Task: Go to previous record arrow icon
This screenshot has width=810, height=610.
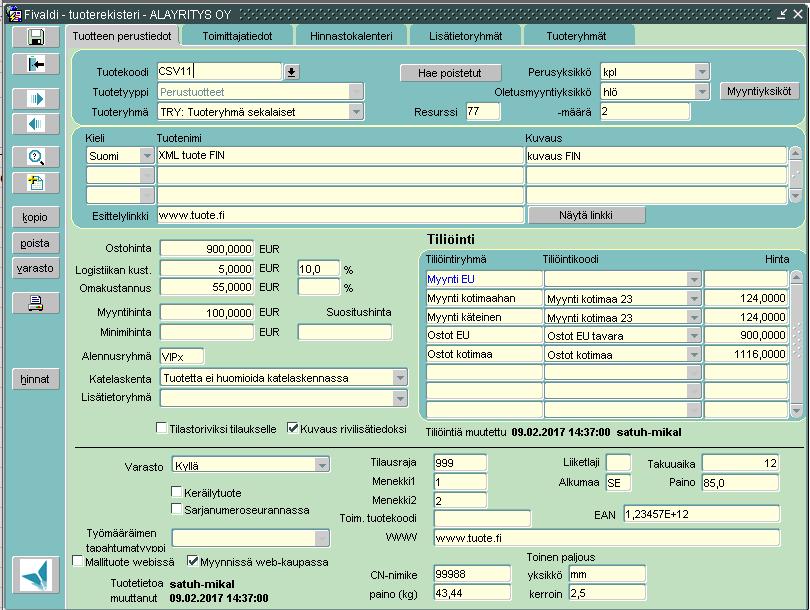Action: coord(36,124)
